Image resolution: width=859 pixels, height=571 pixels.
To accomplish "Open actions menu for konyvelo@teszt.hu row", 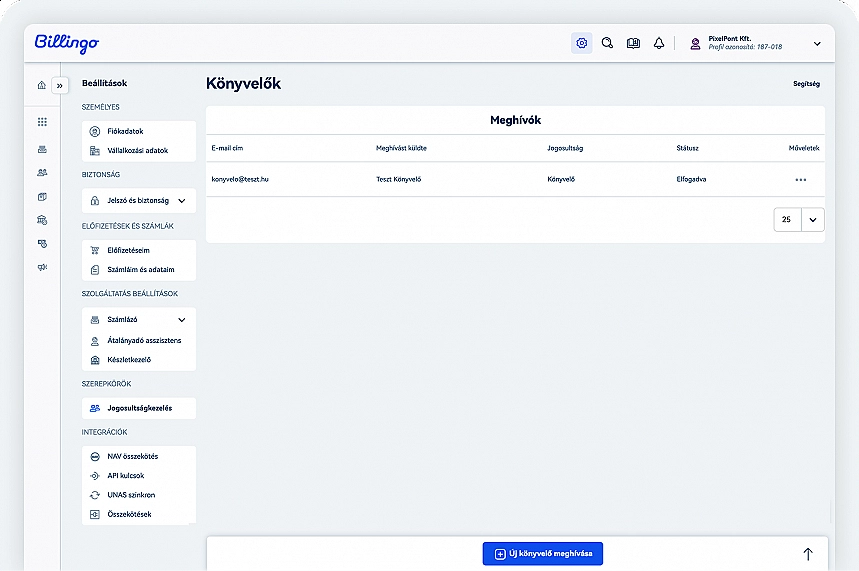I will pos(801,180).
